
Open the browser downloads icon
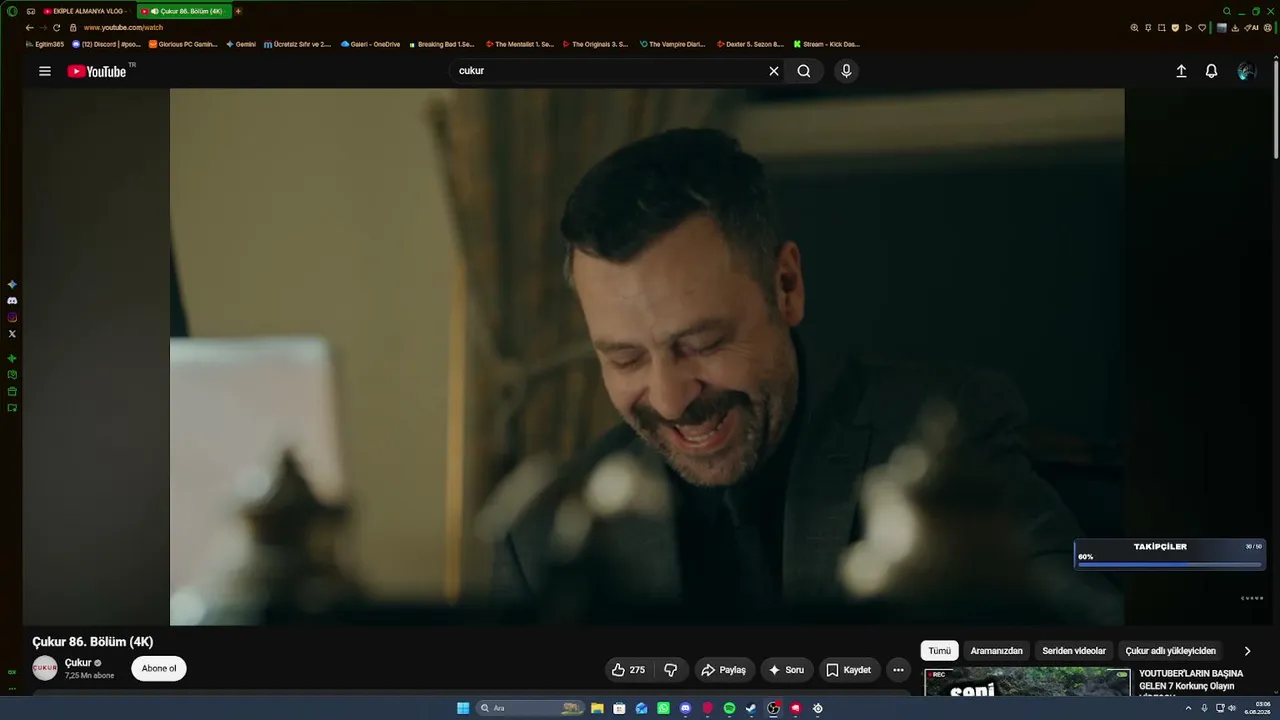[1235, 28]
